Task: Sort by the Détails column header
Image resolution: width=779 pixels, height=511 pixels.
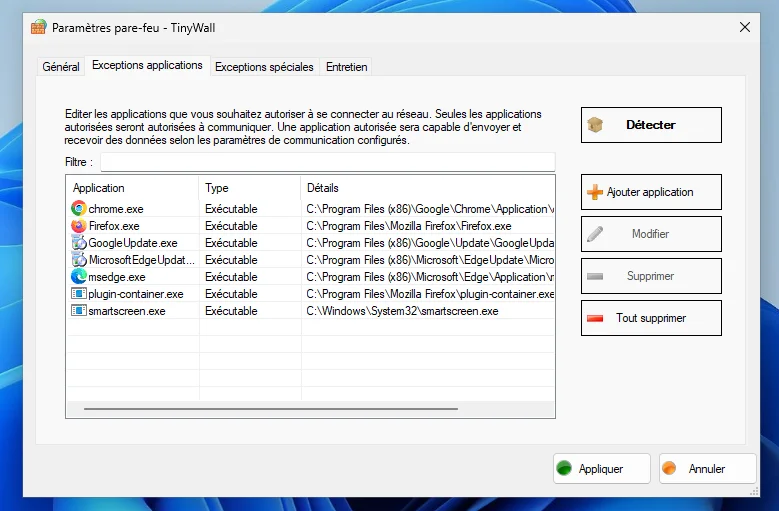Action: (427, 188)
